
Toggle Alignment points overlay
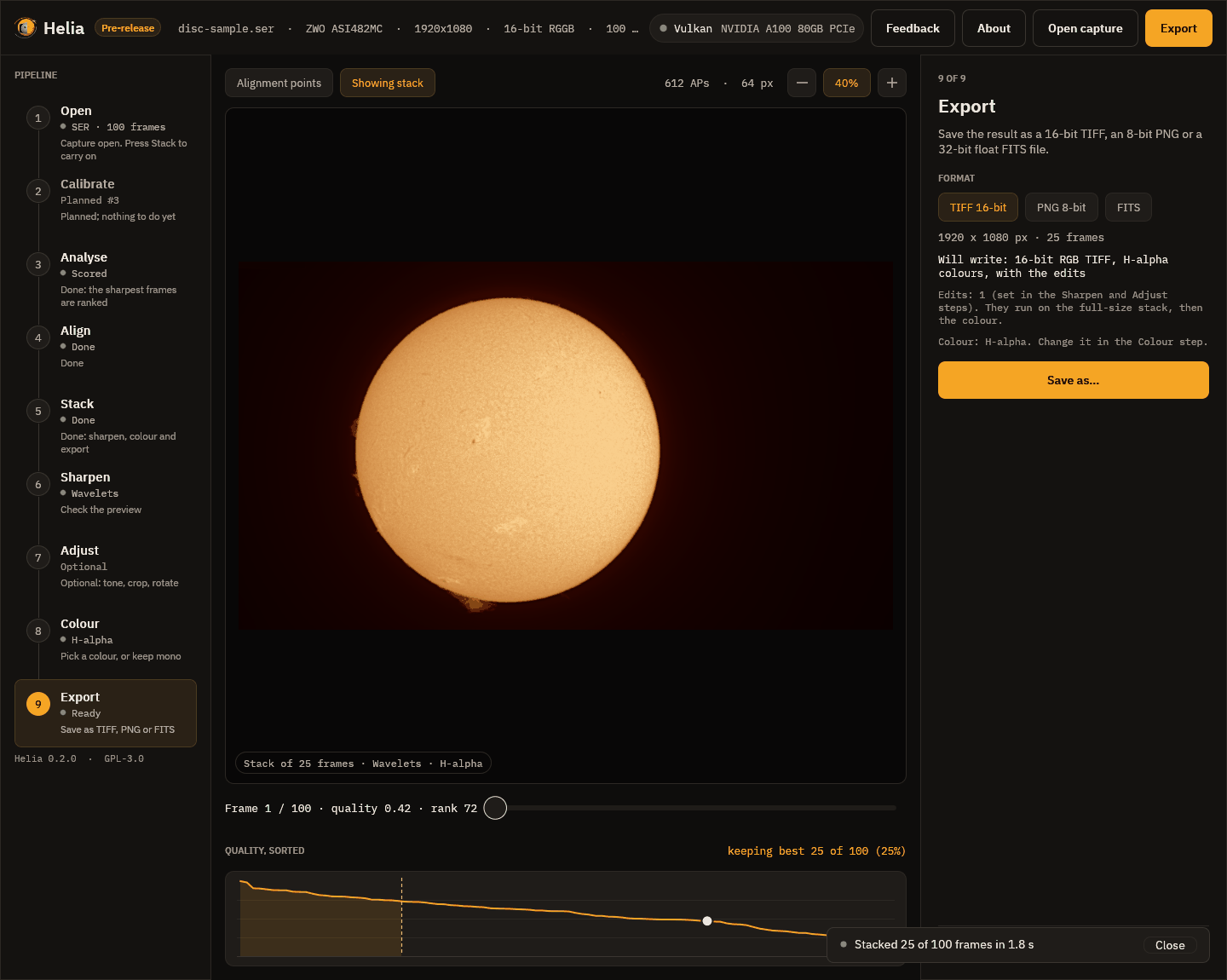tap(279, 83)
